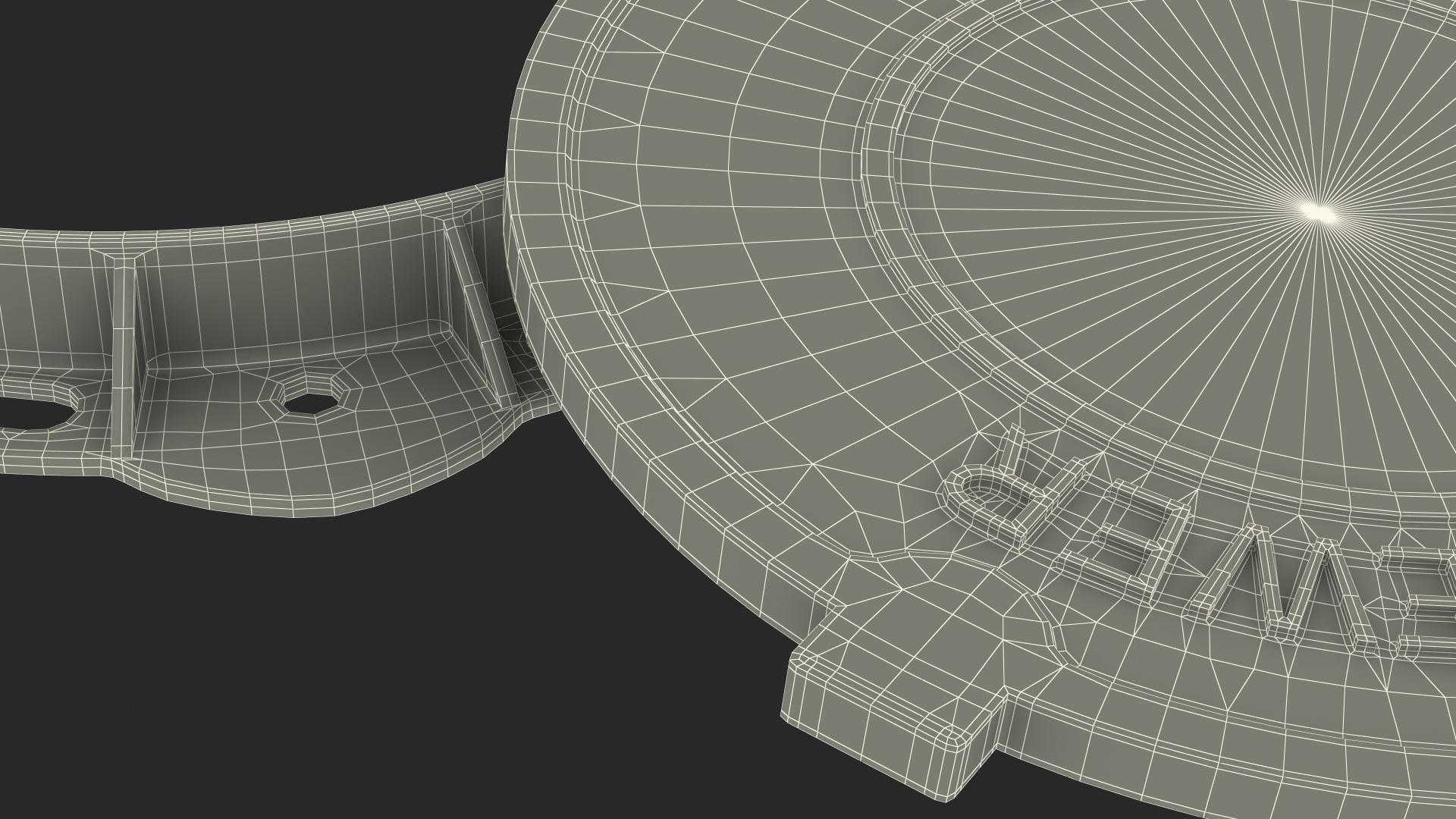Select the octagonal bolt hole in the bracket

click(309, 402)
